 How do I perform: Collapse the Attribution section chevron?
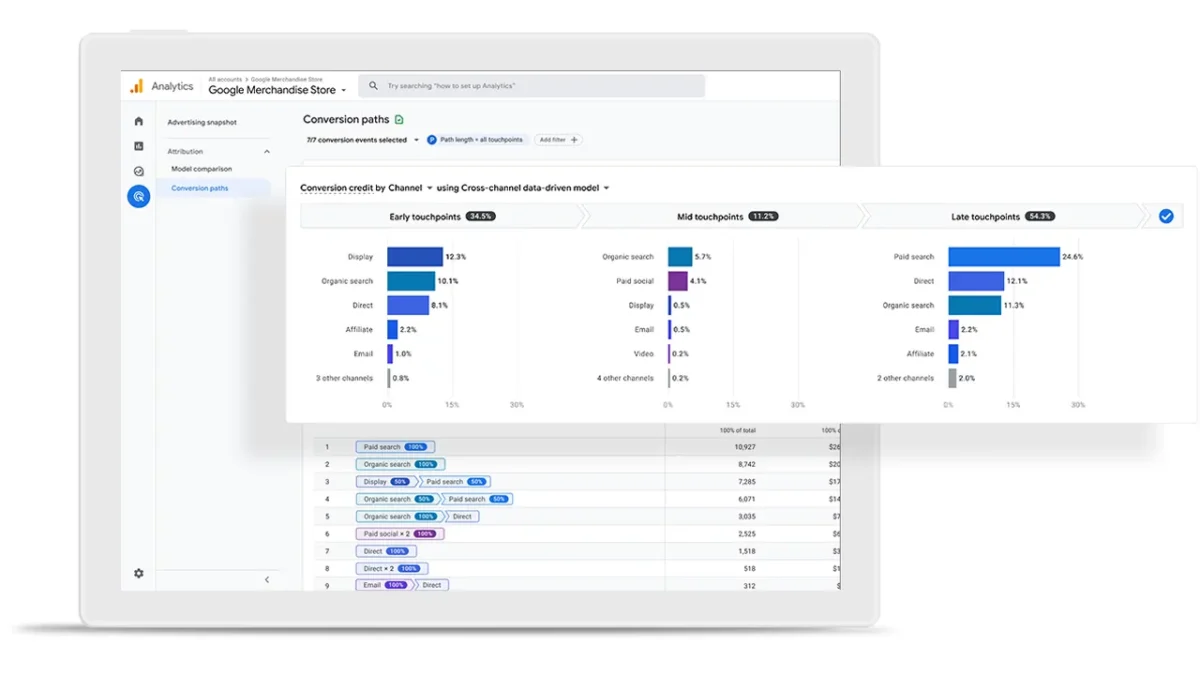pyautogui.click(x=266, y=151)
